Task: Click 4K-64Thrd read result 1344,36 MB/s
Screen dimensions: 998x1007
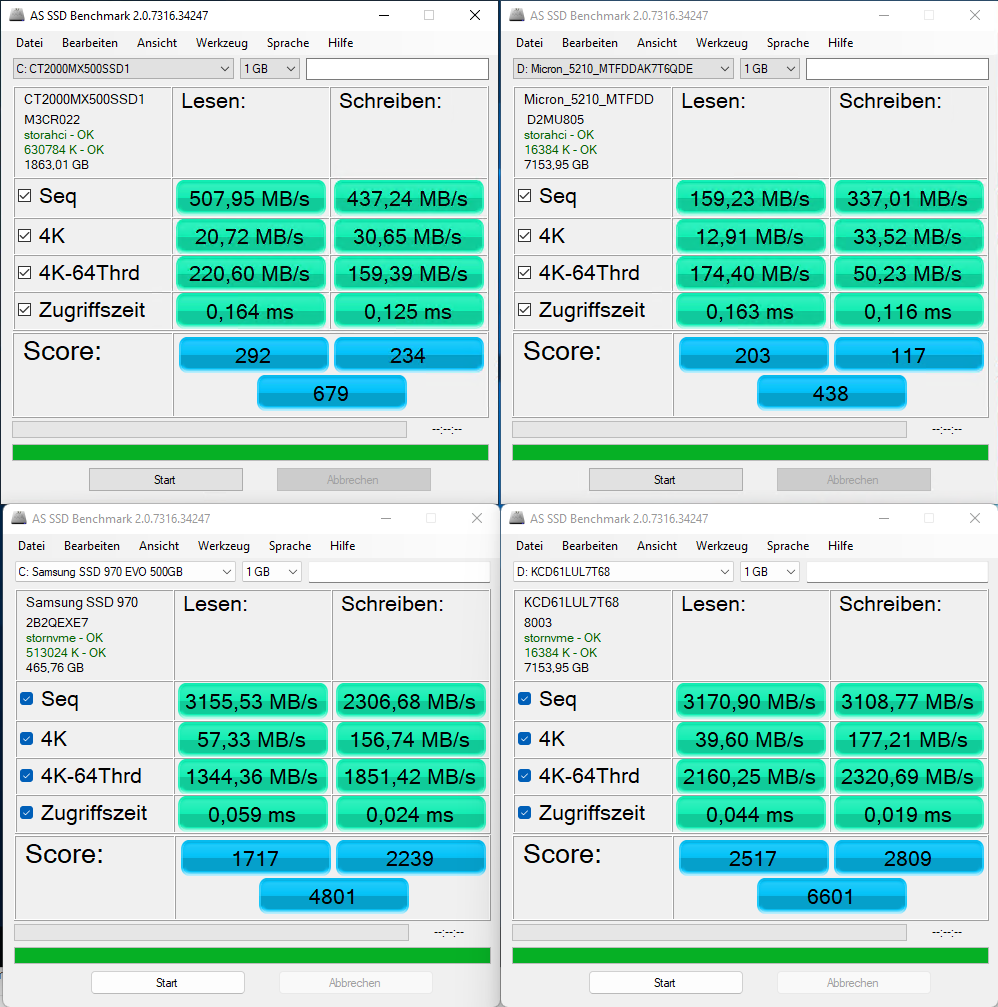Action: (x=252, y=777)
